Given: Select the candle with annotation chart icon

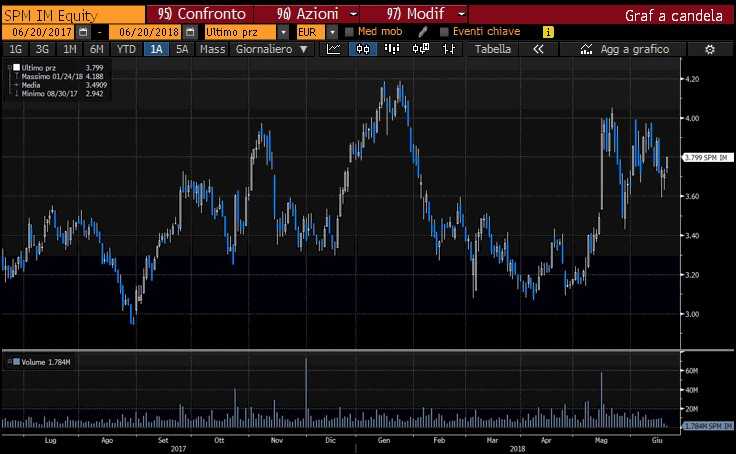Looking at the screenshot, I should click(x=421, y=49).
